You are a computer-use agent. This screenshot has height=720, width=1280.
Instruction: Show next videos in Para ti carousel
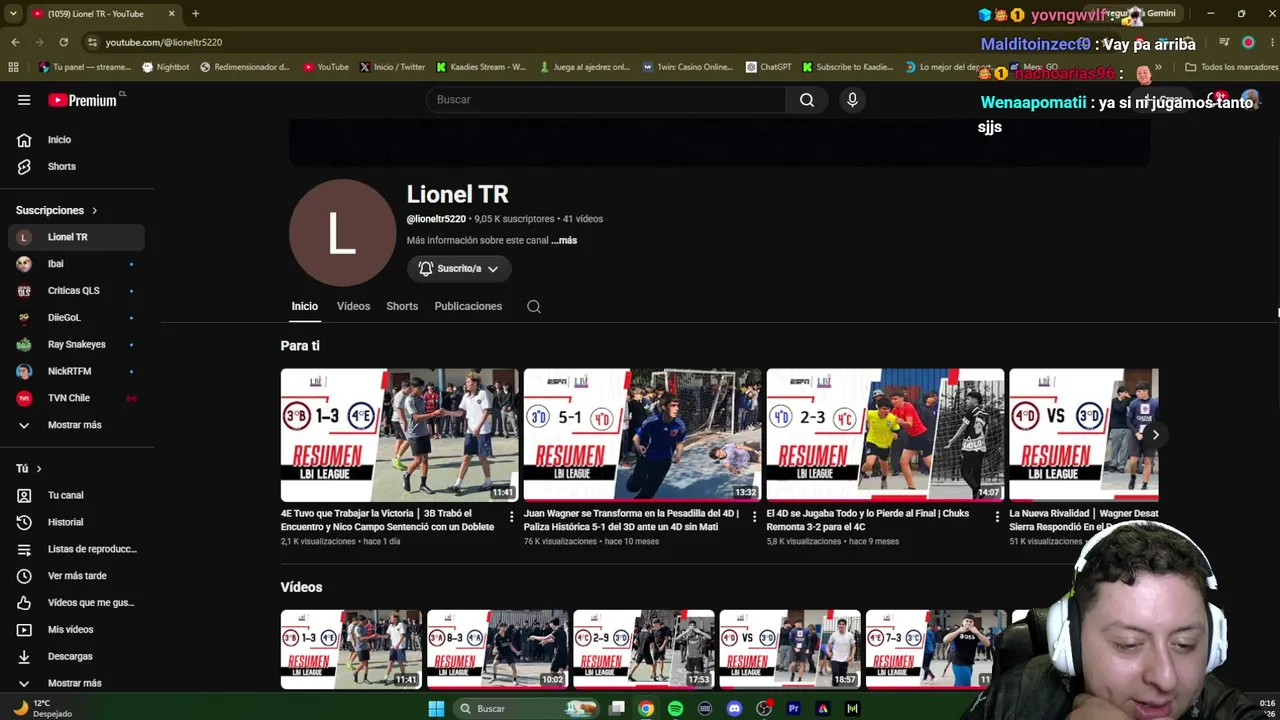click(1155, 435)
